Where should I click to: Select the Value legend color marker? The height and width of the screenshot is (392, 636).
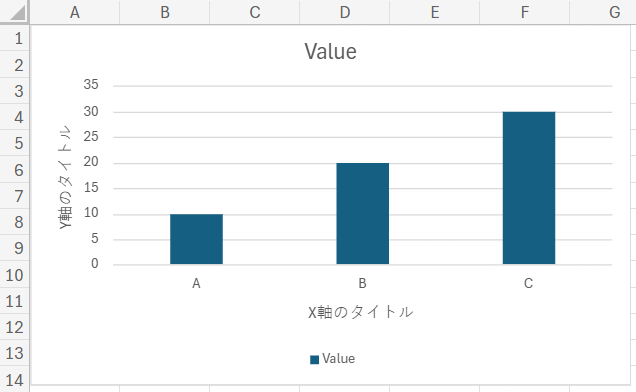click(314, 360)
